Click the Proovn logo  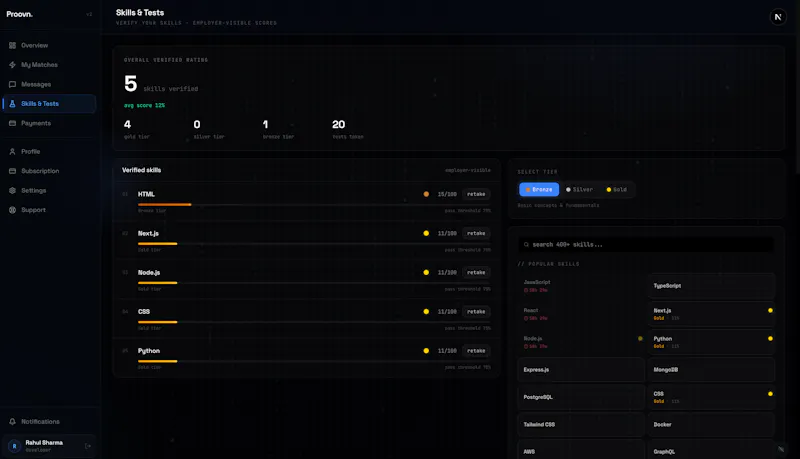[19, 14]
